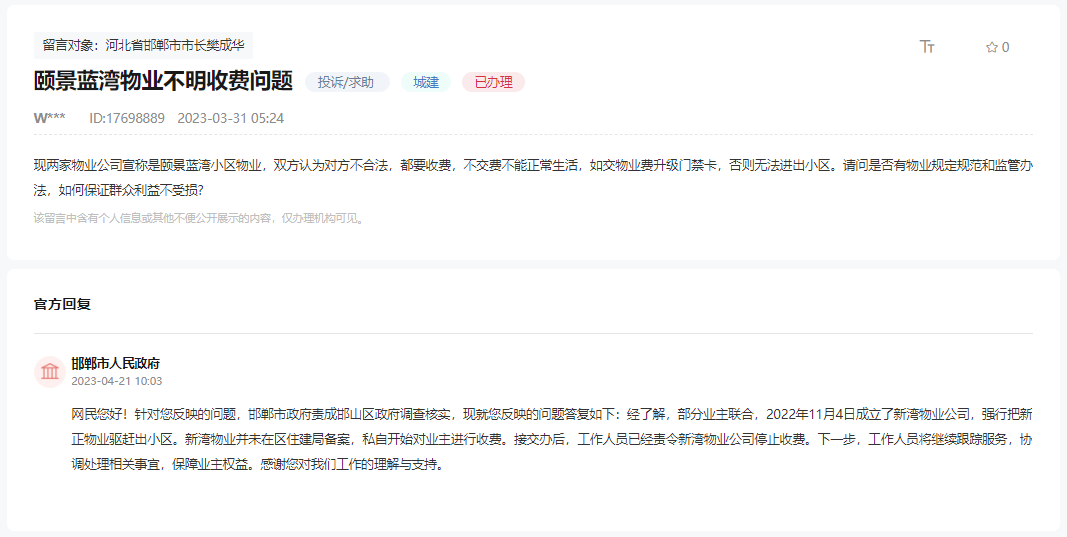Click the complaint body starting 现两家物业公司

534,178
